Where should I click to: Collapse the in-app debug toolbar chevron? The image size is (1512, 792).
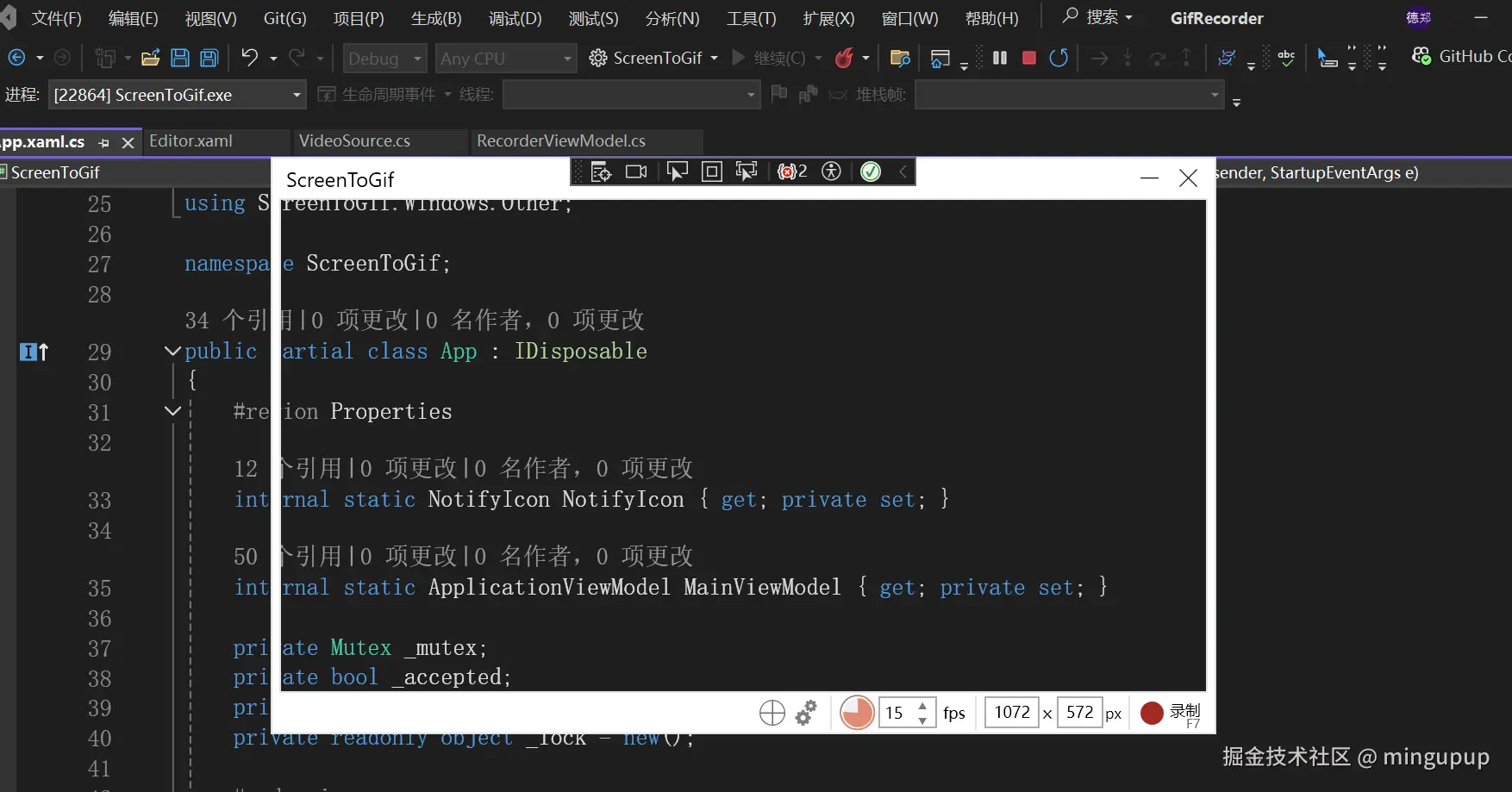(903, 171)
